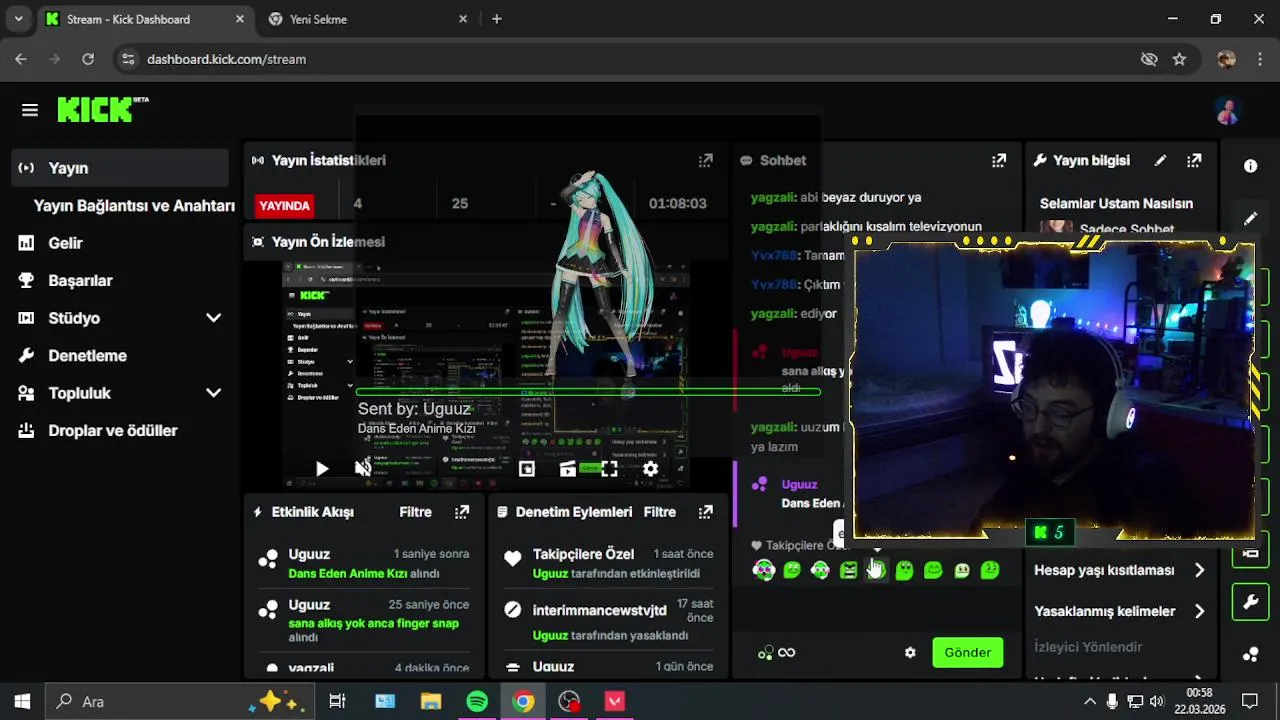Send the chat message with Gönder
1280x720 pixels.
(967, 653)
